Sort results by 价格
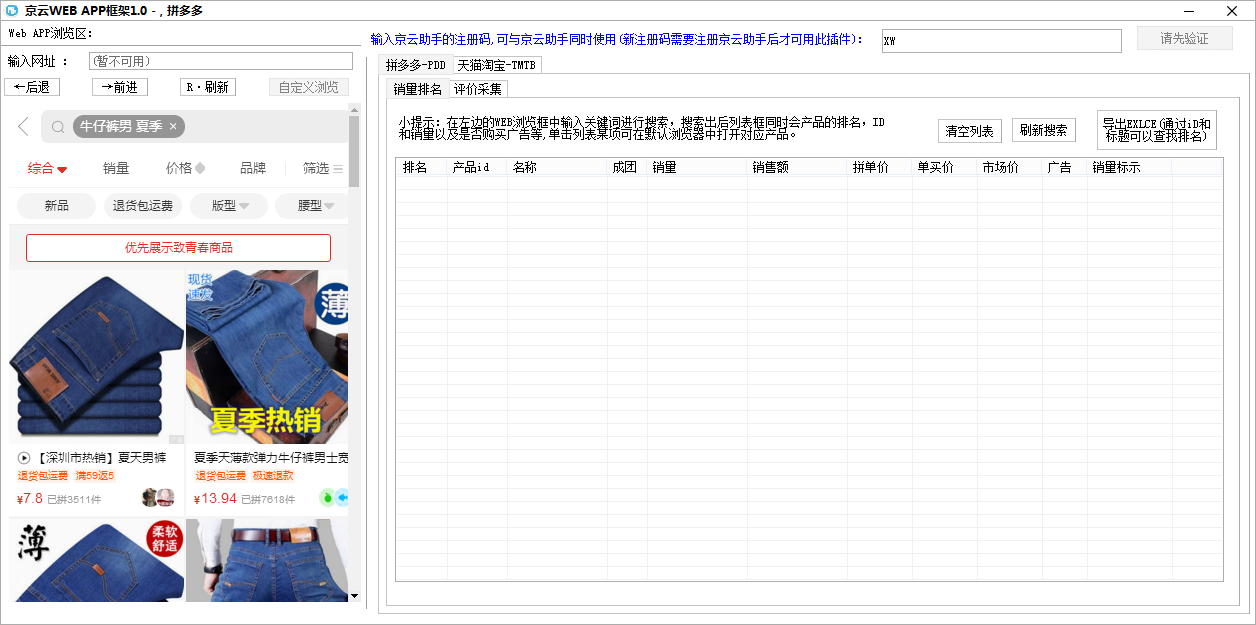The width and height of the screenshot is (1256, 625). 185,168
